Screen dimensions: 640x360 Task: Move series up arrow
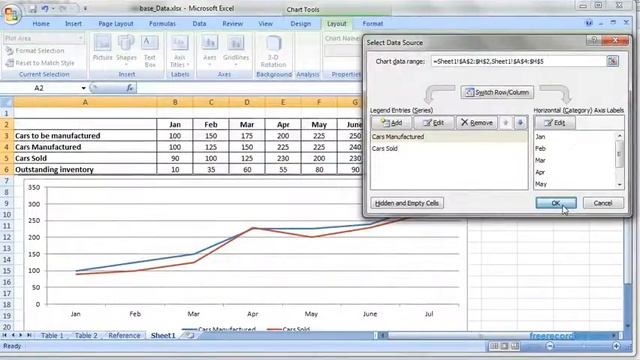pyautogui.click(x=505, y=123)
